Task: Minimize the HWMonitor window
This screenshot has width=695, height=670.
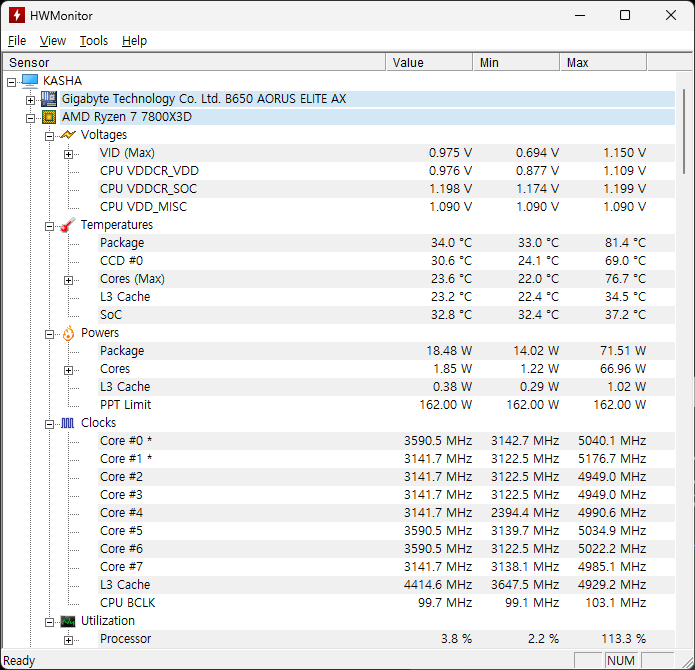Action: pyautogui.click(x=580, y=16)
